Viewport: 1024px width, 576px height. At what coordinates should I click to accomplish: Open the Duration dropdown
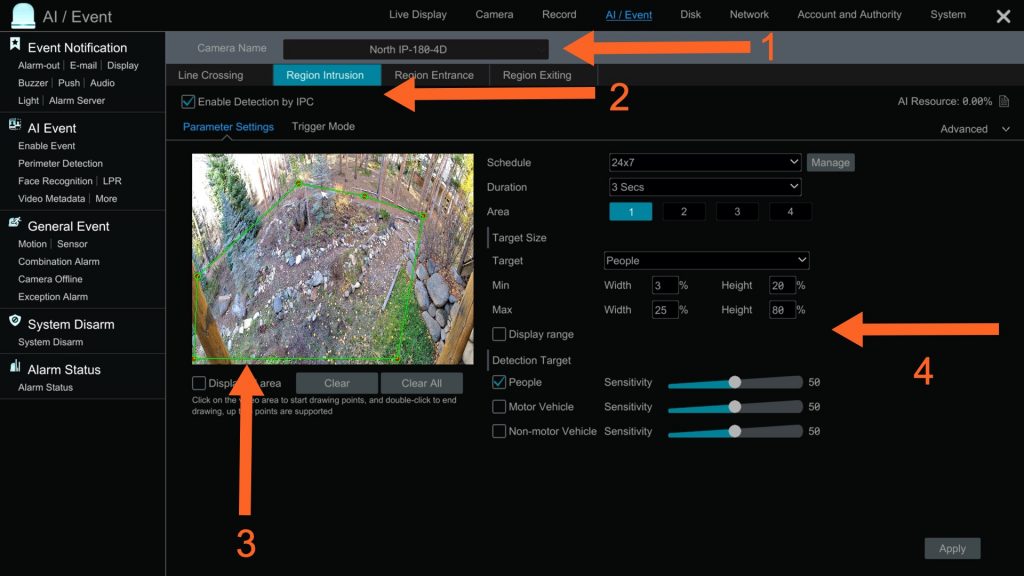(x=705, y=187)
